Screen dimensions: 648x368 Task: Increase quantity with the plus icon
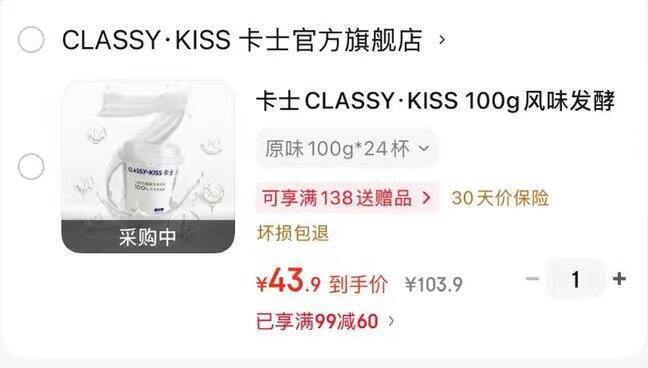click(x=619, y=279)
